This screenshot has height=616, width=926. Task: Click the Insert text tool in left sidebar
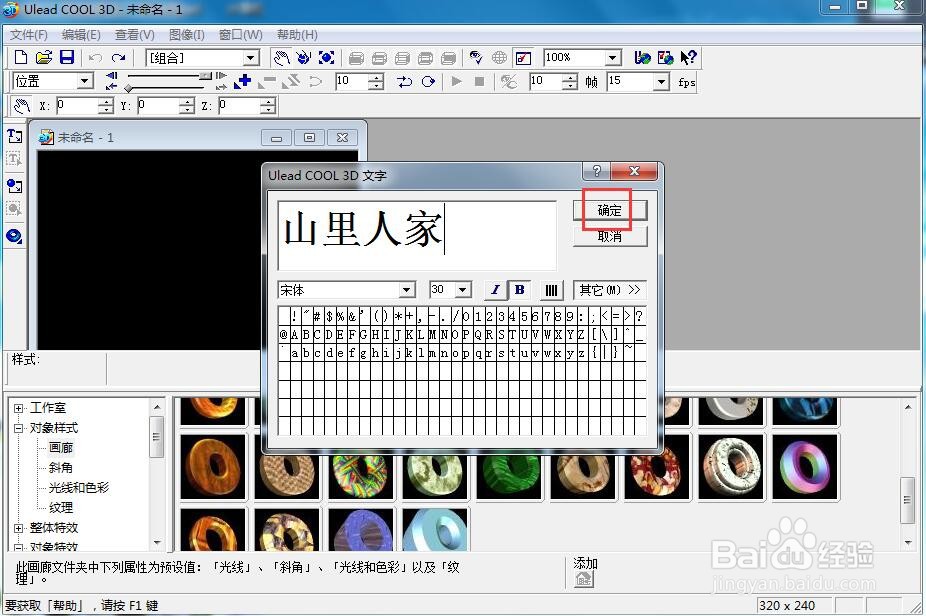pos(14,136)
